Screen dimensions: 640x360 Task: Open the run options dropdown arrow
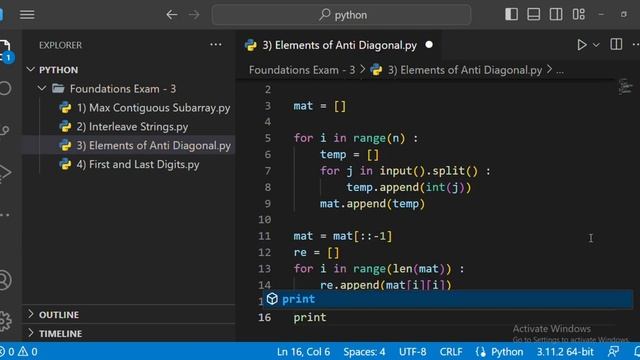[x=596, y=45]
